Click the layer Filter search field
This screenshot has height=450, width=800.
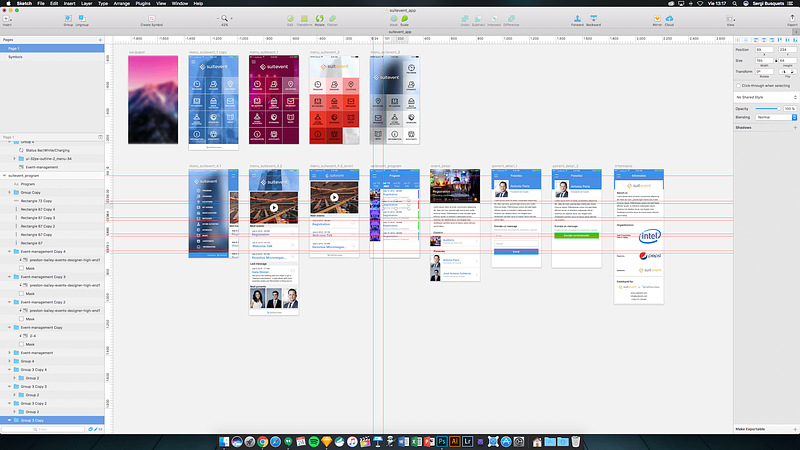[x=43, y=430]
